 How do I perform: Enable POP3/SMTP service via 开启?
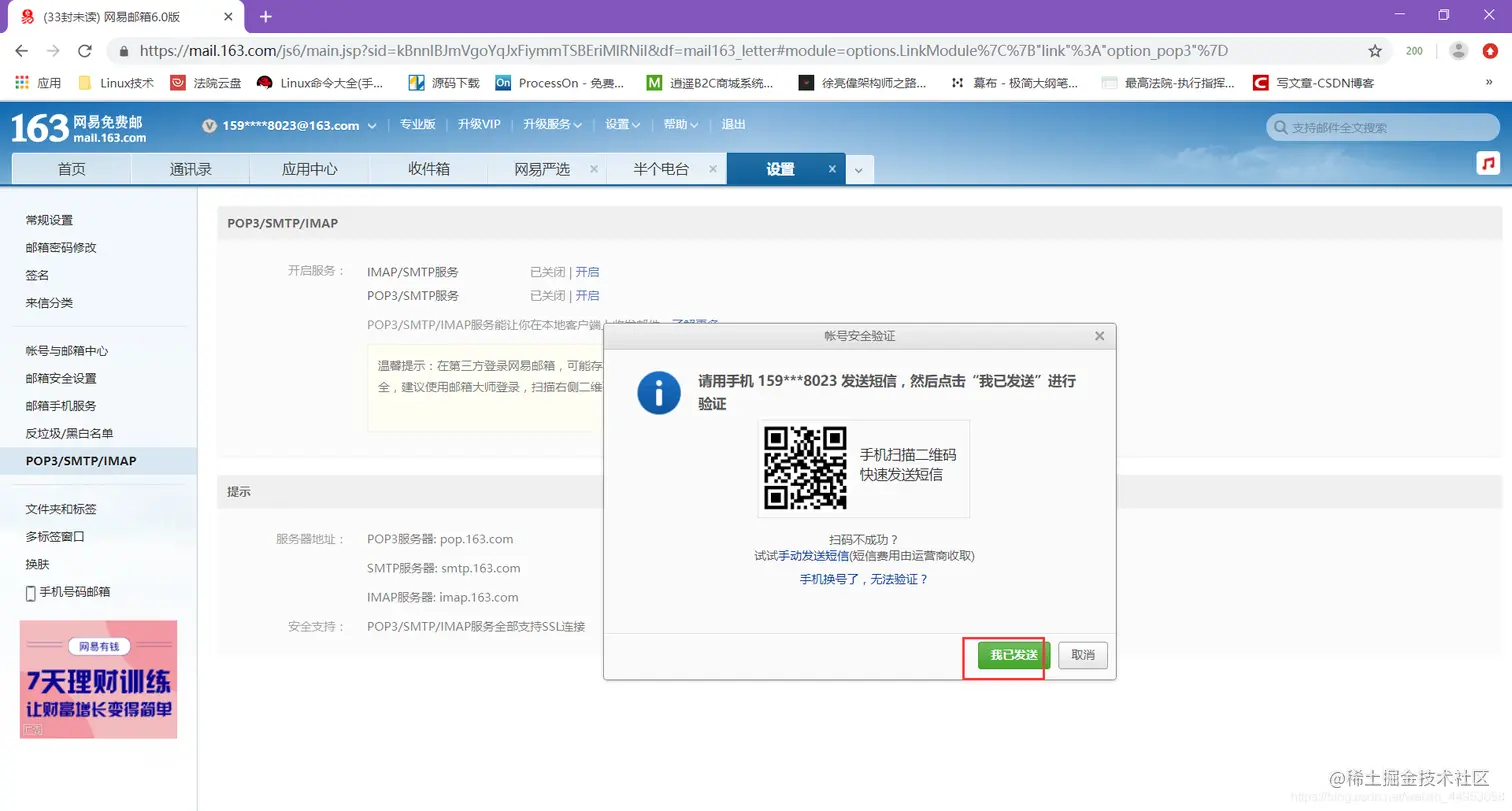(587, 296)
